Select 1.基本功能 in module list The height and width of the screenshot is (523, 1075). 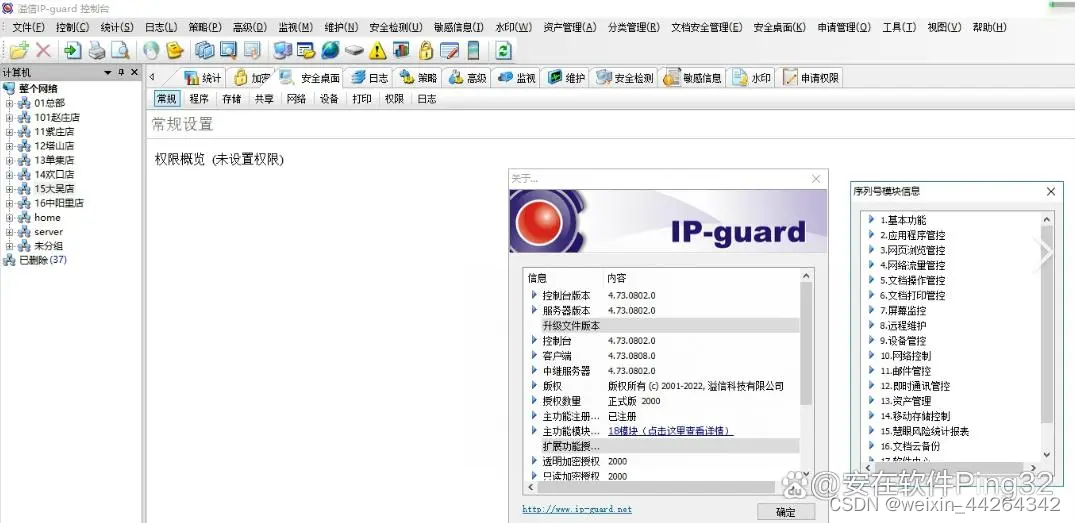tap(903, 220)
